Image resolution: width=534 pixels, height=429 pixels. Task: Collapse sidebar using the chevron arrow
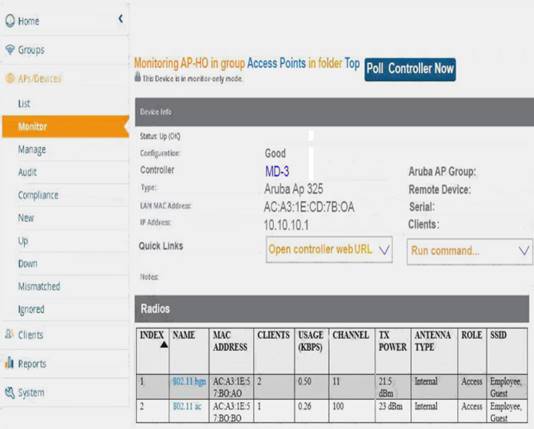pos(121,19)
